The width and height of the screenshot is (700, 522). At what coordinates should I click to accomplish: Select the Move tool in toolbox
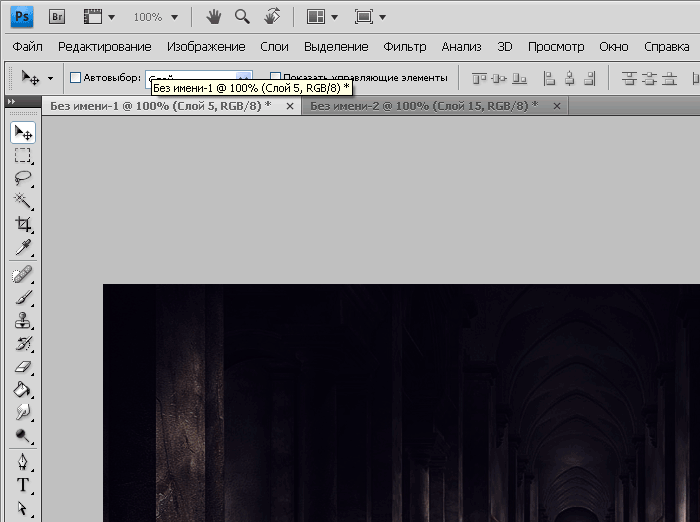(x=22, y=132)
